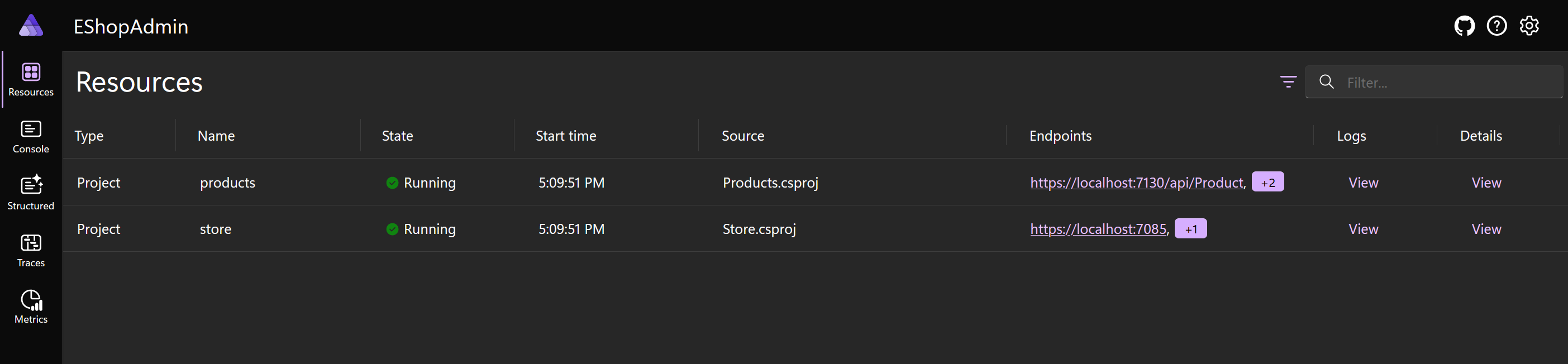Viewport: 1568px width, 364px height.
Task: Go to the Resources page
Action: pyautogui.click(x=31, y=79)
